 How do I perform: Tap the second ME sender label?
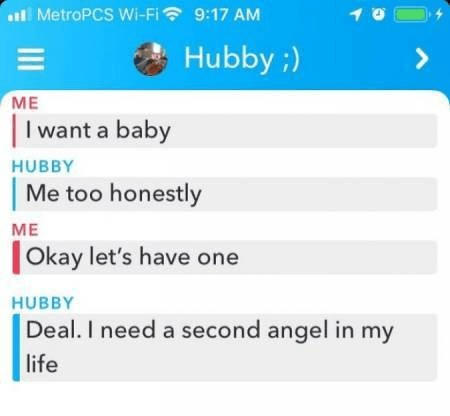[x=25, y=230]
